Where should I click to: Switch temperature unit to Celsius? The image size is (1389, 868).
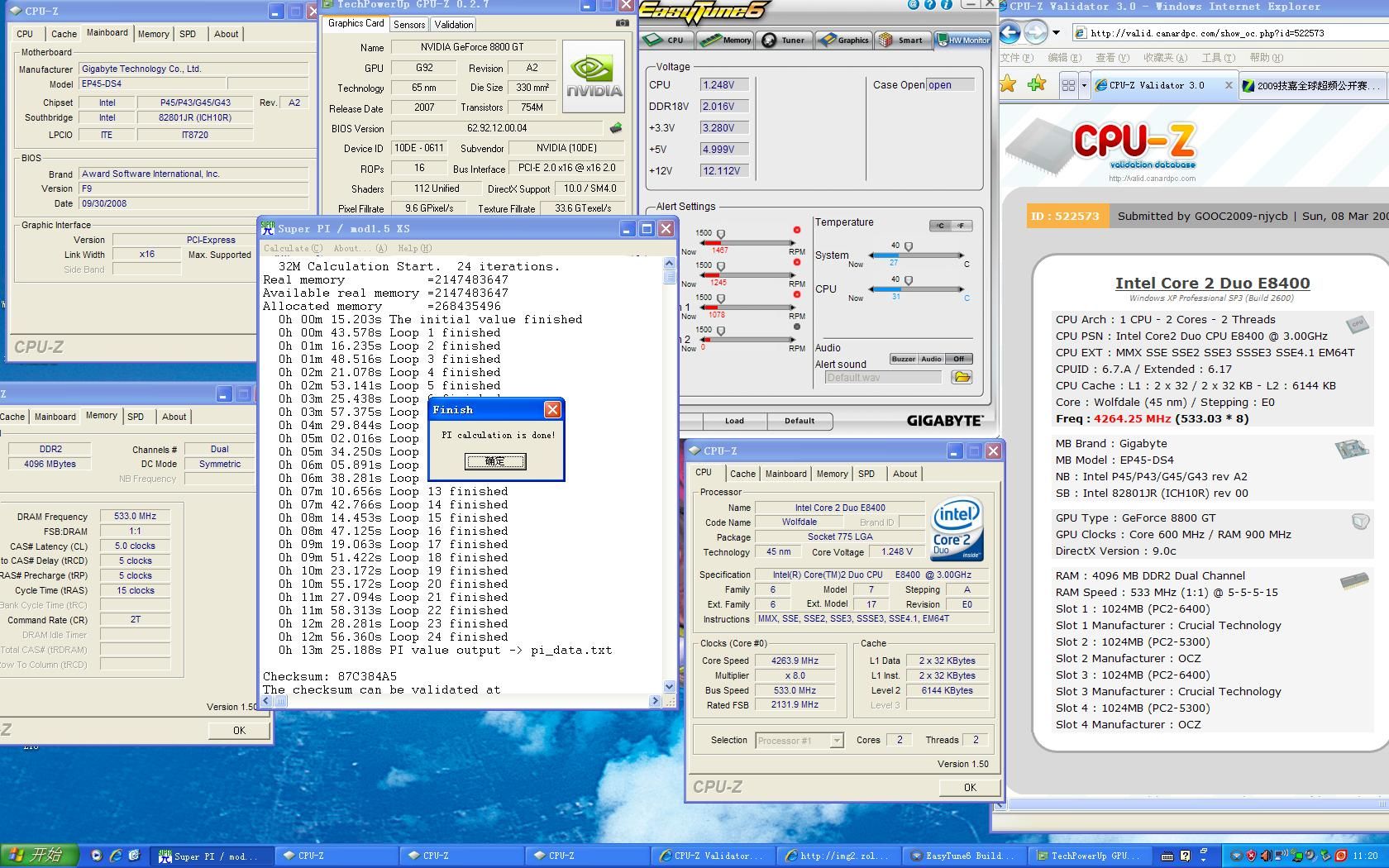pyautogui.click(x=941, y=226)
